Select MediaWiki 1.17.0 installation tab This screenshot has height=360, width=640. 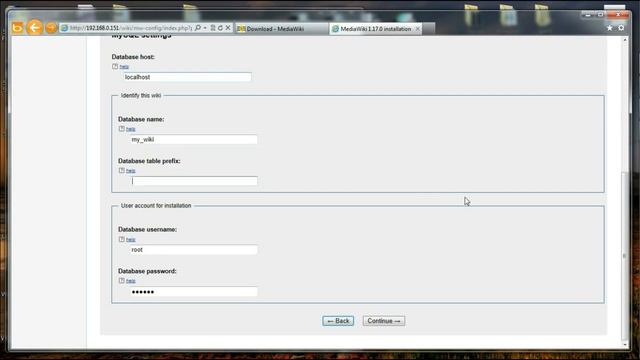[376, 29]
